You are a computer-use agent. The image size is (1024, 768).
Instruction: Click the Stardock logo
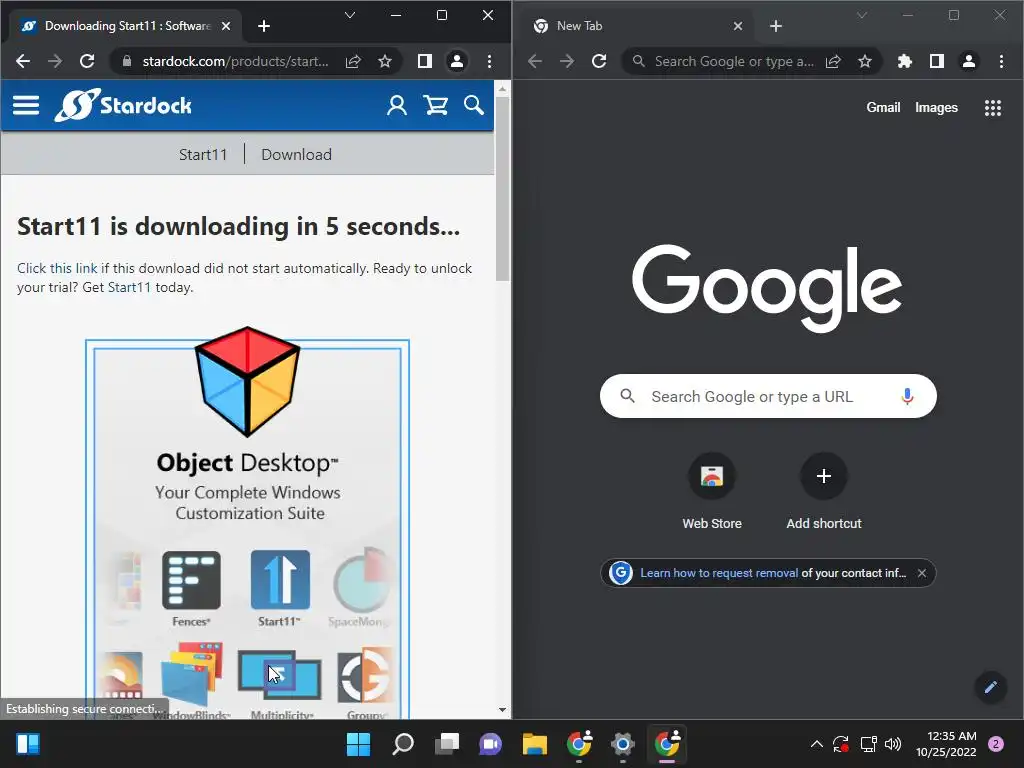point(123,105)
